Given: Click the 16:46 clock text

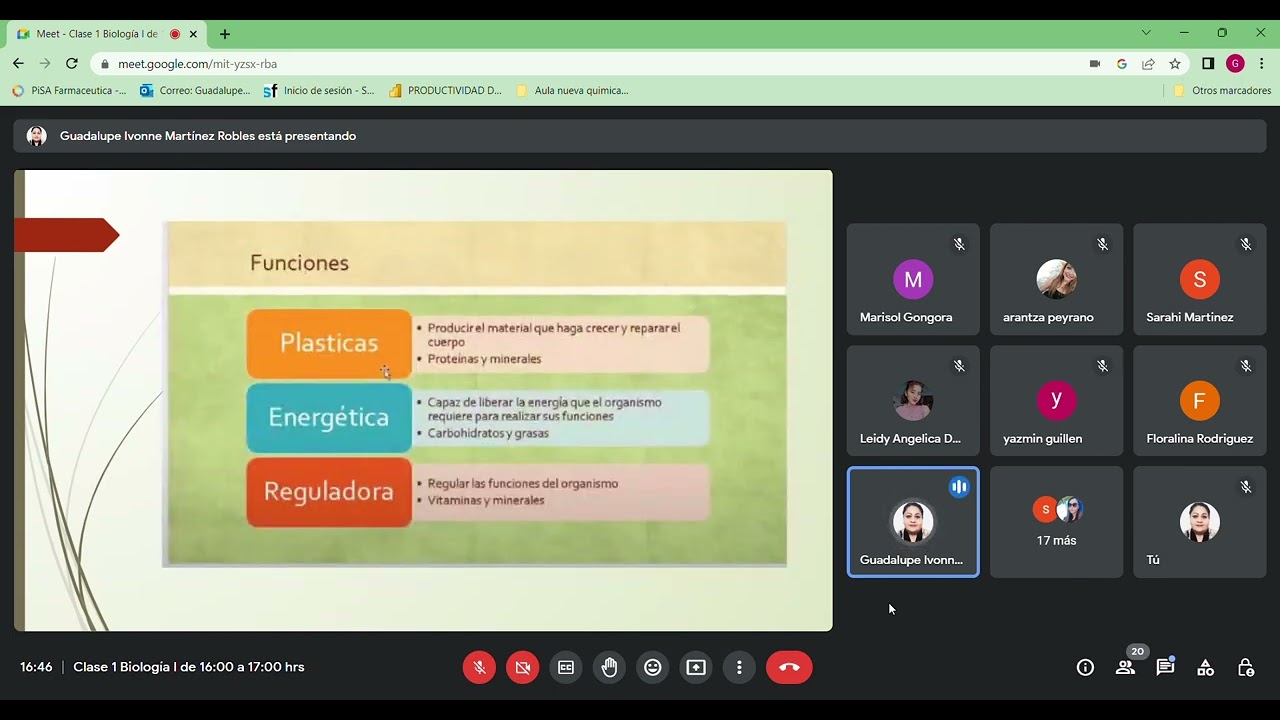Looking at the screenshot, I should click(x=36, y=667).
